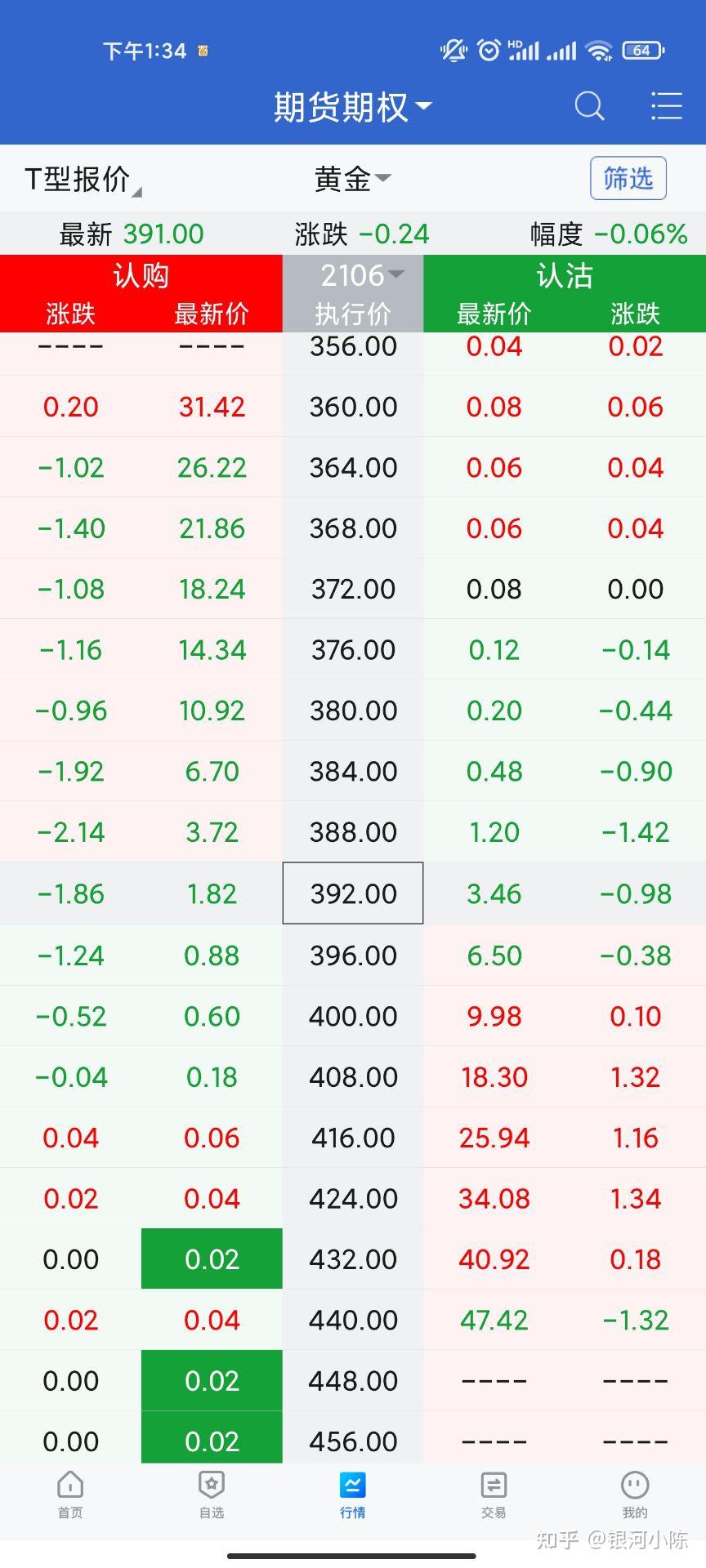
Task: Select the 认沽 put header tab
Action: tap(565, 275)
